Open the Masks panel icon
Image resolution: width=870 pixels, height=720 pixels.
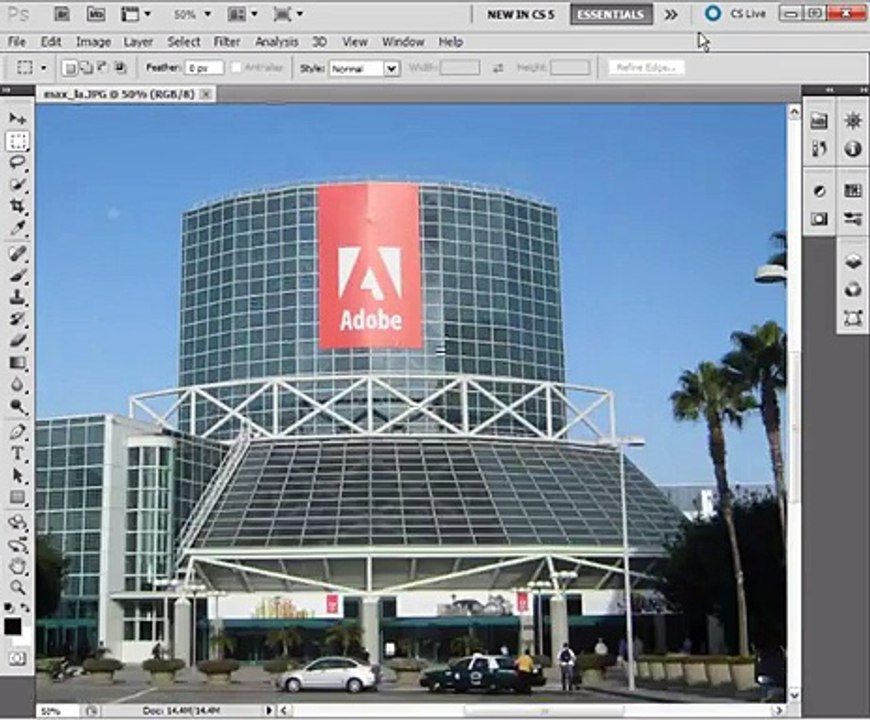point(819,219)
